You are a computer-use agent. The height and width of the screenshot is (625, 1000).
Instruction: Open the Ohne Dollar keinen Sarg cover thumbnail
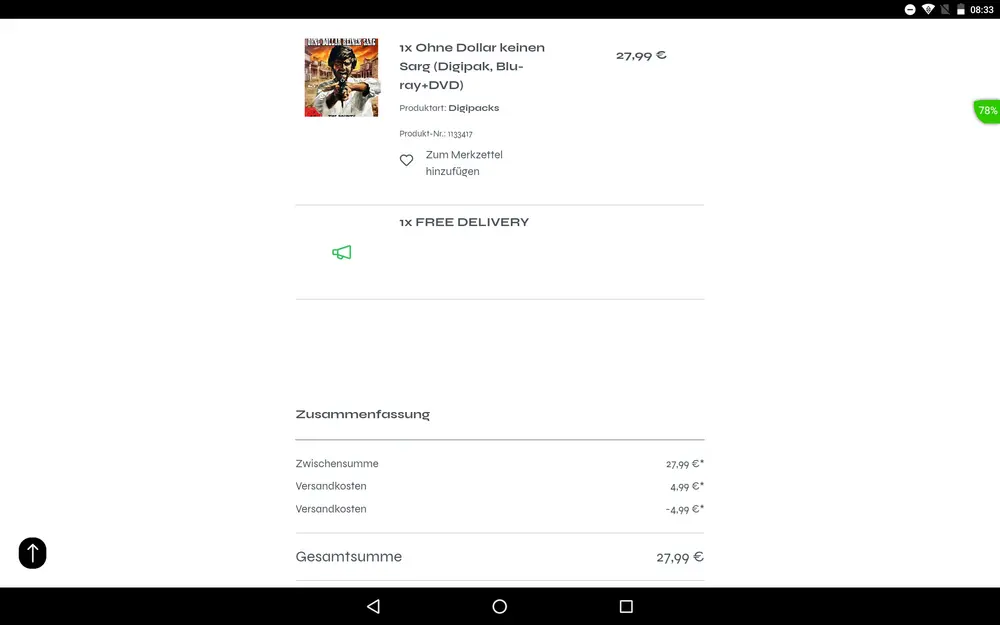click(x=341, y=77)
